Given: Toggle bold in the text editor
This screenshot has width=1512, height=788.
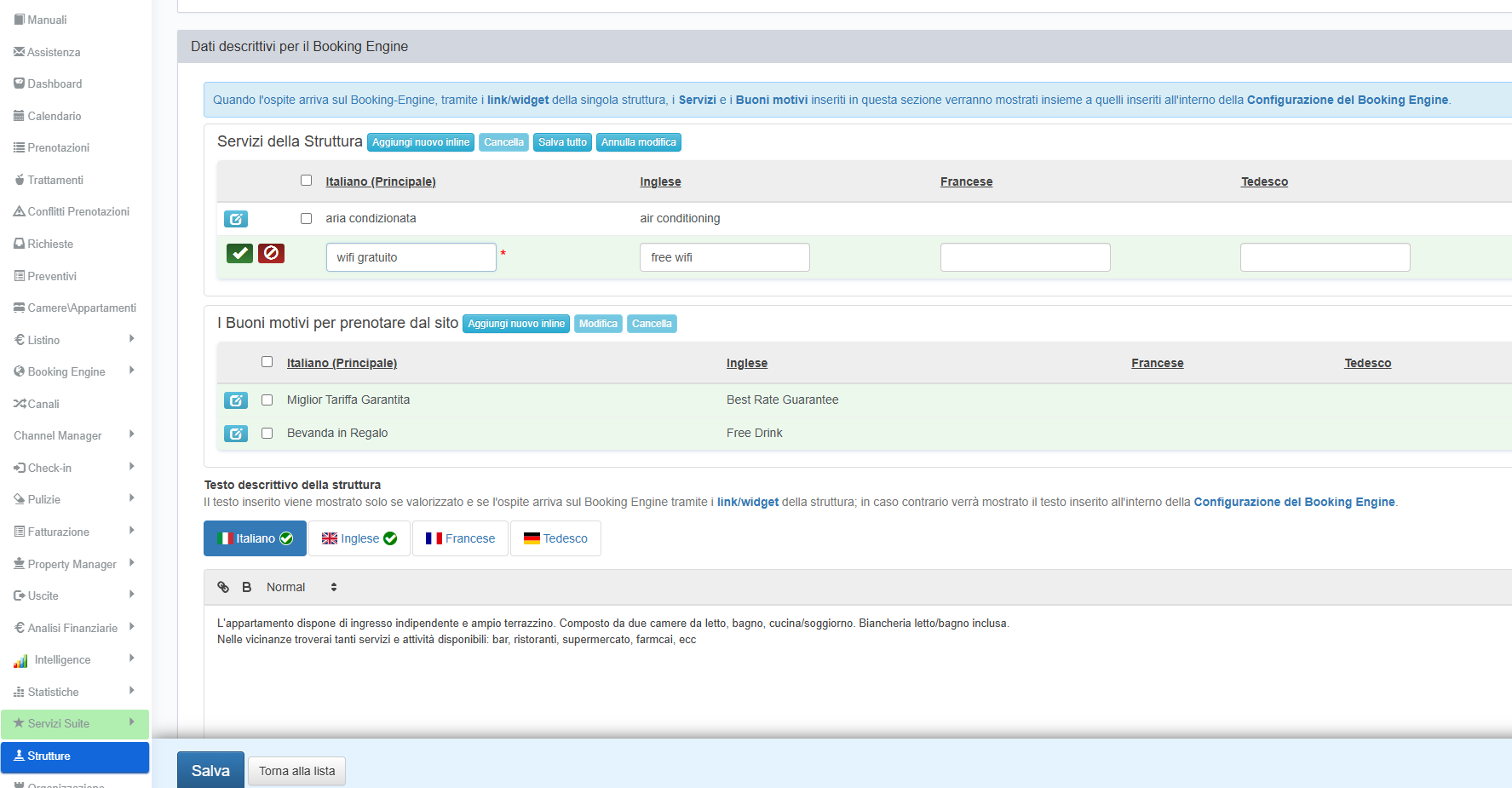Looking at the screenshot, I should tap(247, 587).
